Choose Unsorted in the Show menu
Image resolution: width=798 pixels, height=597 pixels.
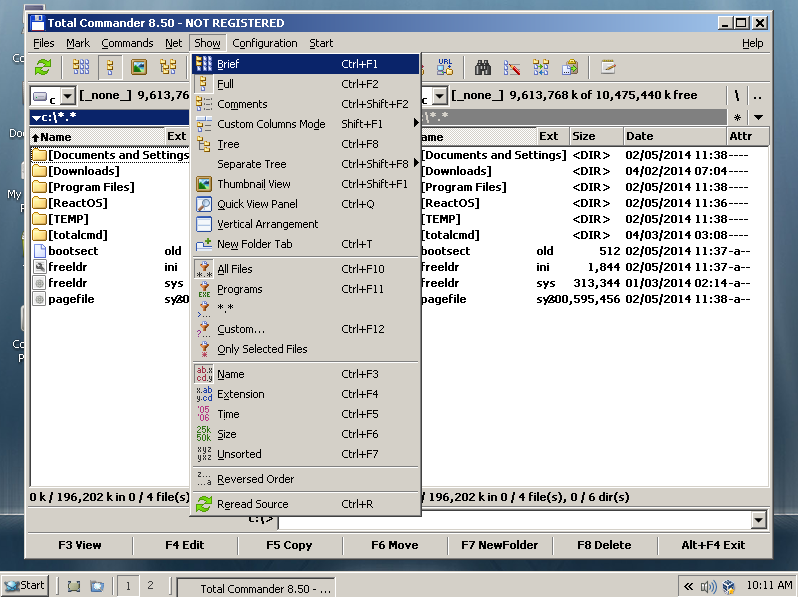306,454
